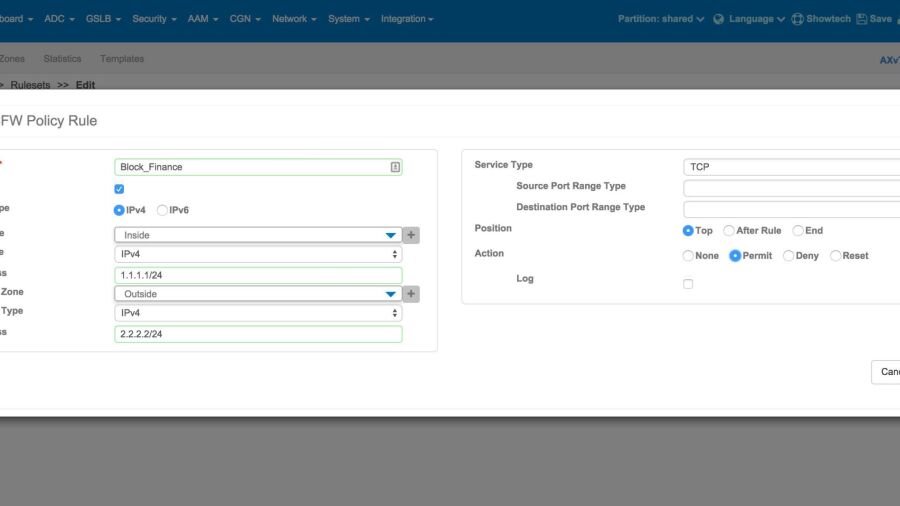Click the plus button next to Inside zone
Screen dimensions: 900x506
click(411, 235)
